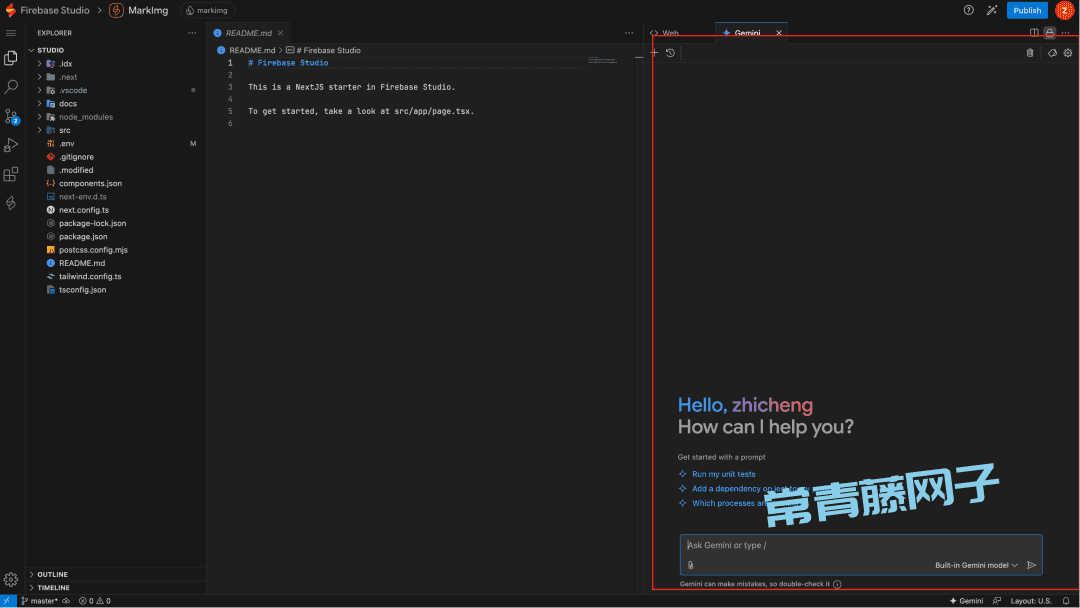The width and height of the screenshot is (1080, 608).
Task: Open Explorer views and more actions menu
Action: [x=192, y=32]
